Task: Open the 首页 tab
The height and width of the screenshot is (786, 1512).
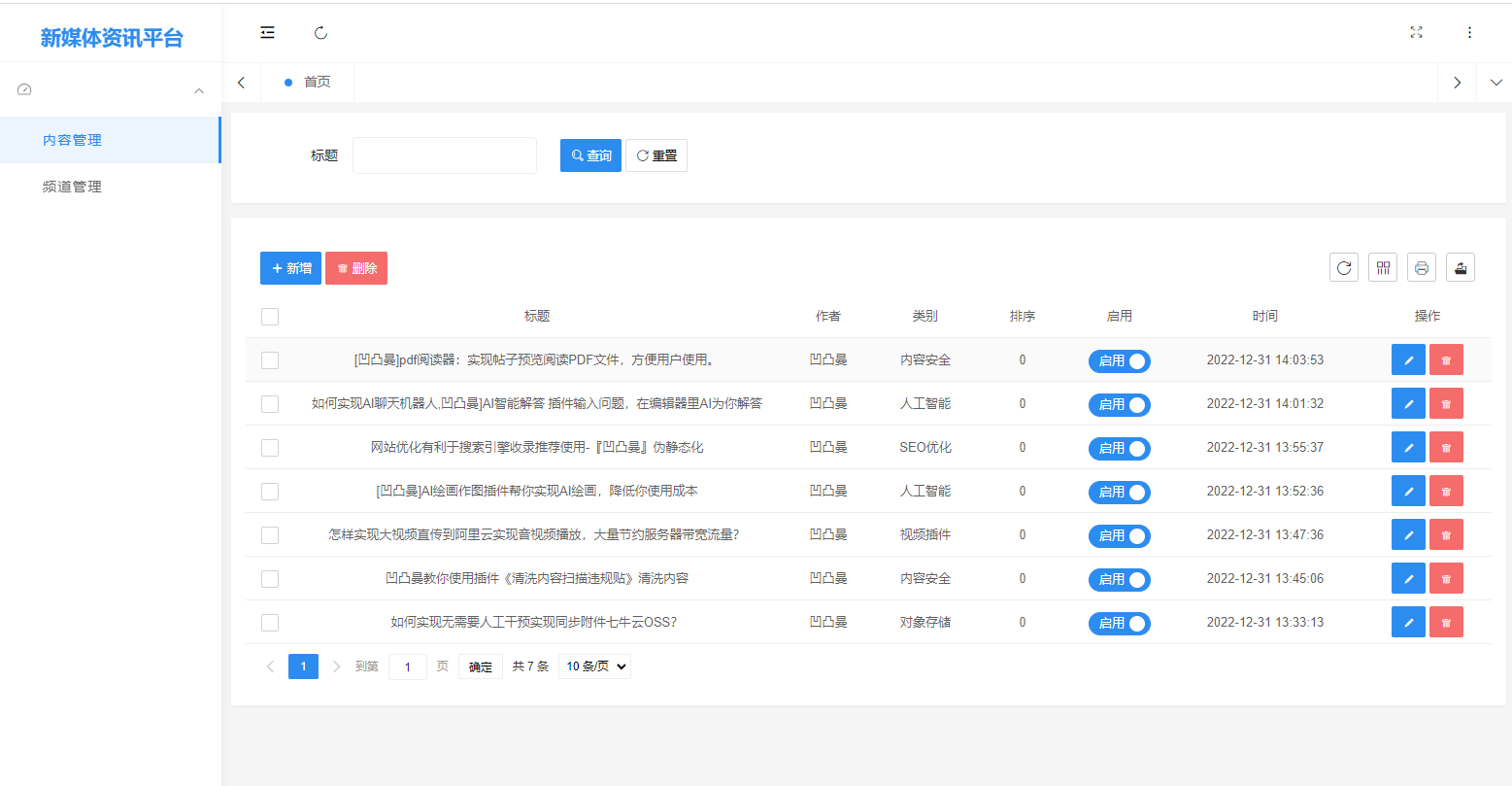Action: point(316,82)
